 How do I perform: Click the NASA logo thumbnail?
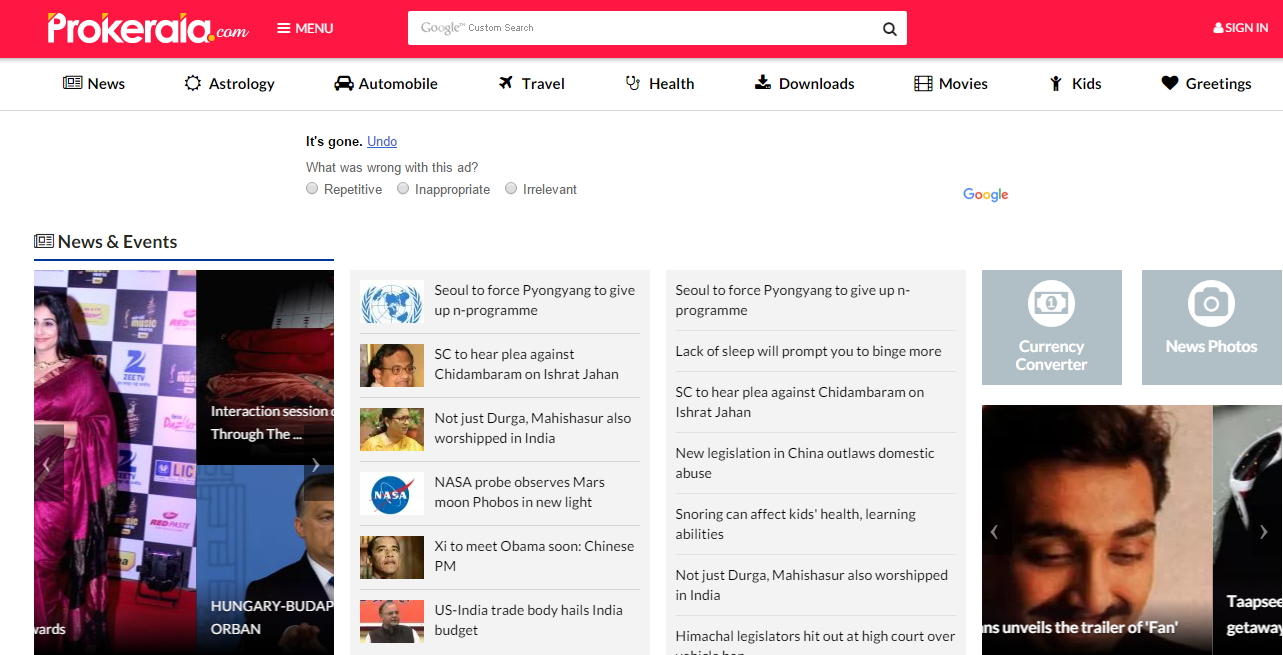click(x=391, y=494)
